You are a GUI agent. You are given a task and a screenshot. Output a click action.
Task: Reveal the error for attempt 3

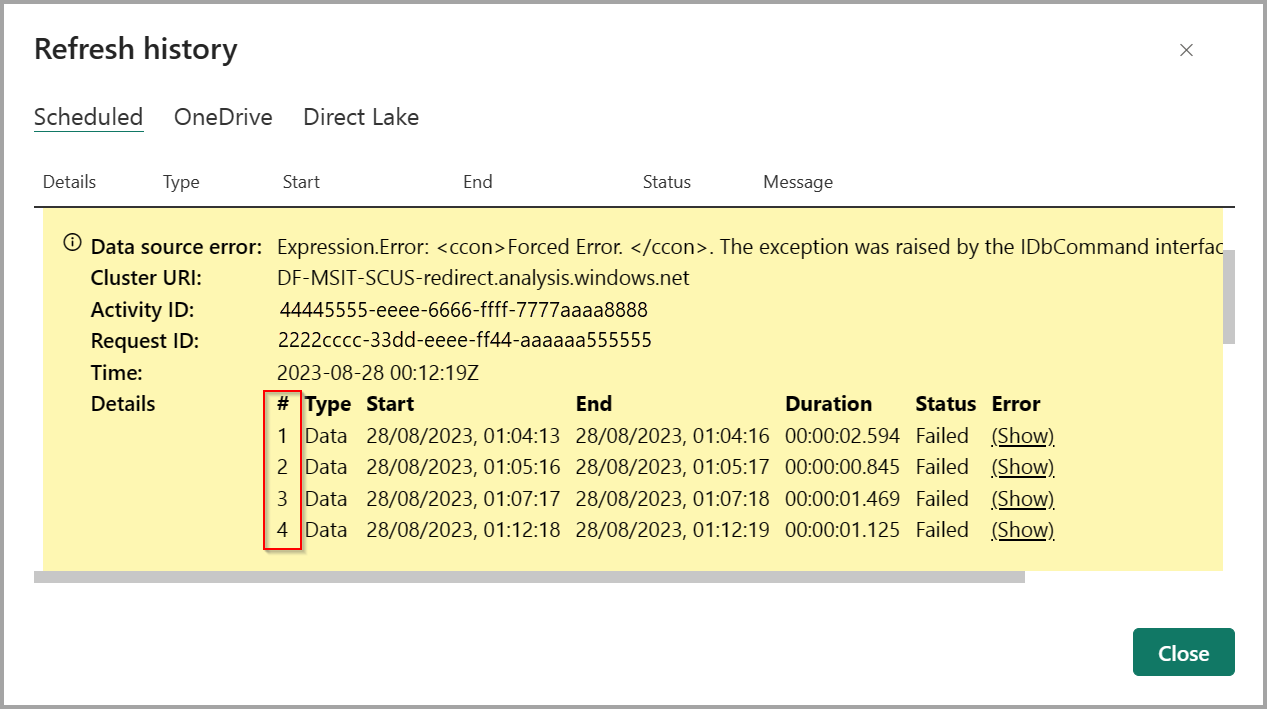pos(1022,498)
